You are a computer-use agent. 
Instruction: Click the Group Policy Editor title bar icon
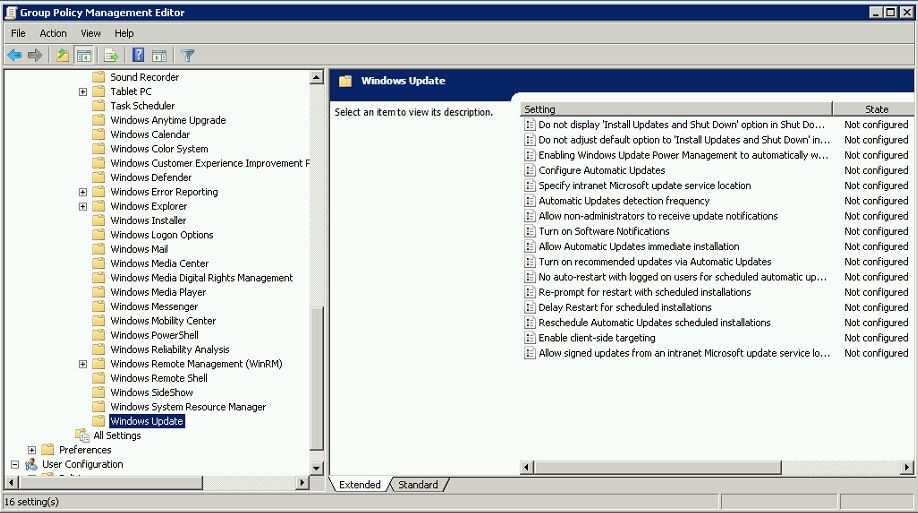pos(11,12)
